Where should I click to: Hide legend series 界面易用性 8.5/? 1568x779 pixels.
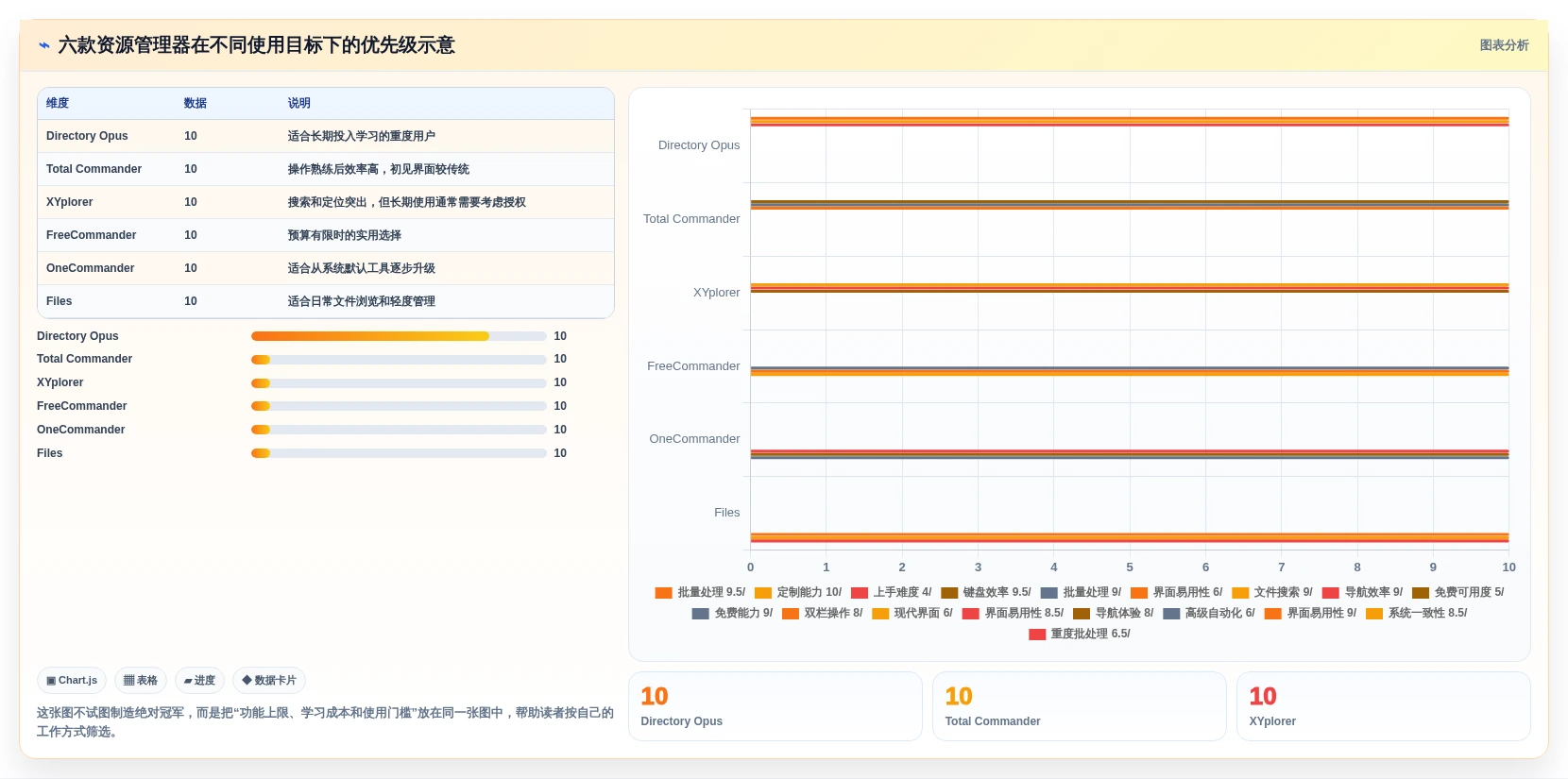tap(1013, 613)
